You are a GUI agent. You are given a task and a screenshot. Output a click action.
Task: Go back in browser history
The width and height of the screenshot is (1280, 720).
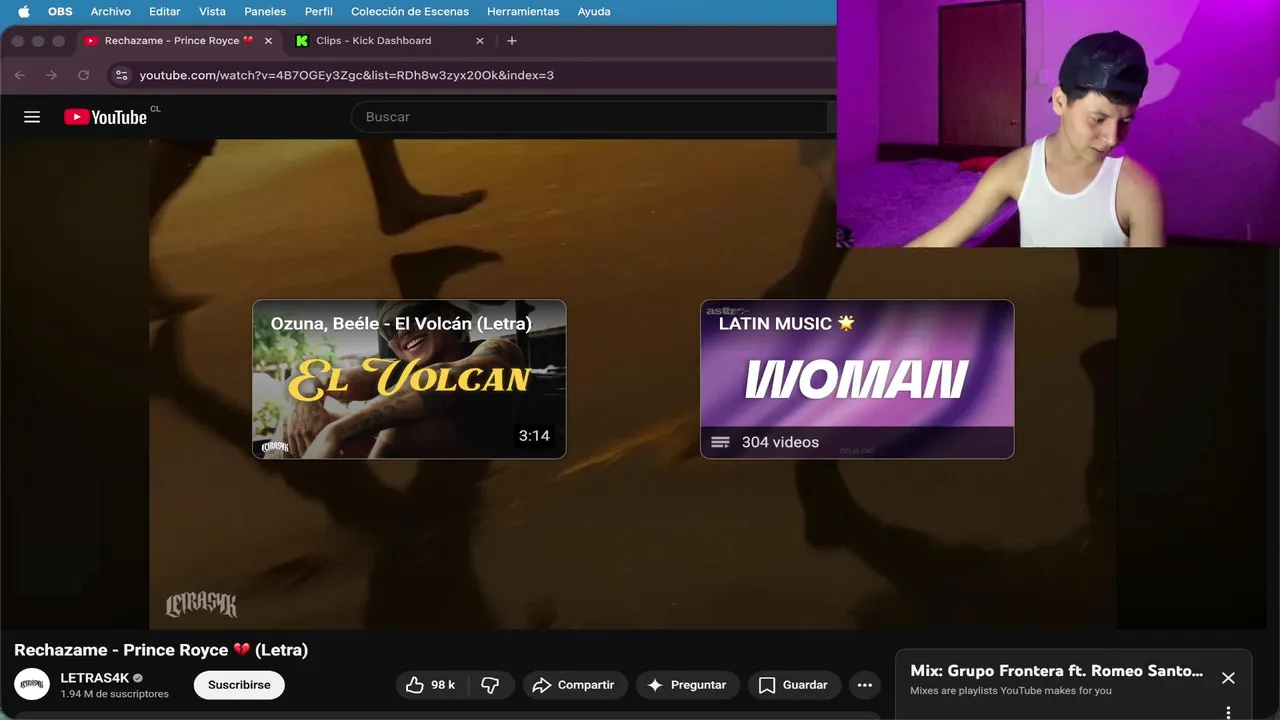[20, 75]
